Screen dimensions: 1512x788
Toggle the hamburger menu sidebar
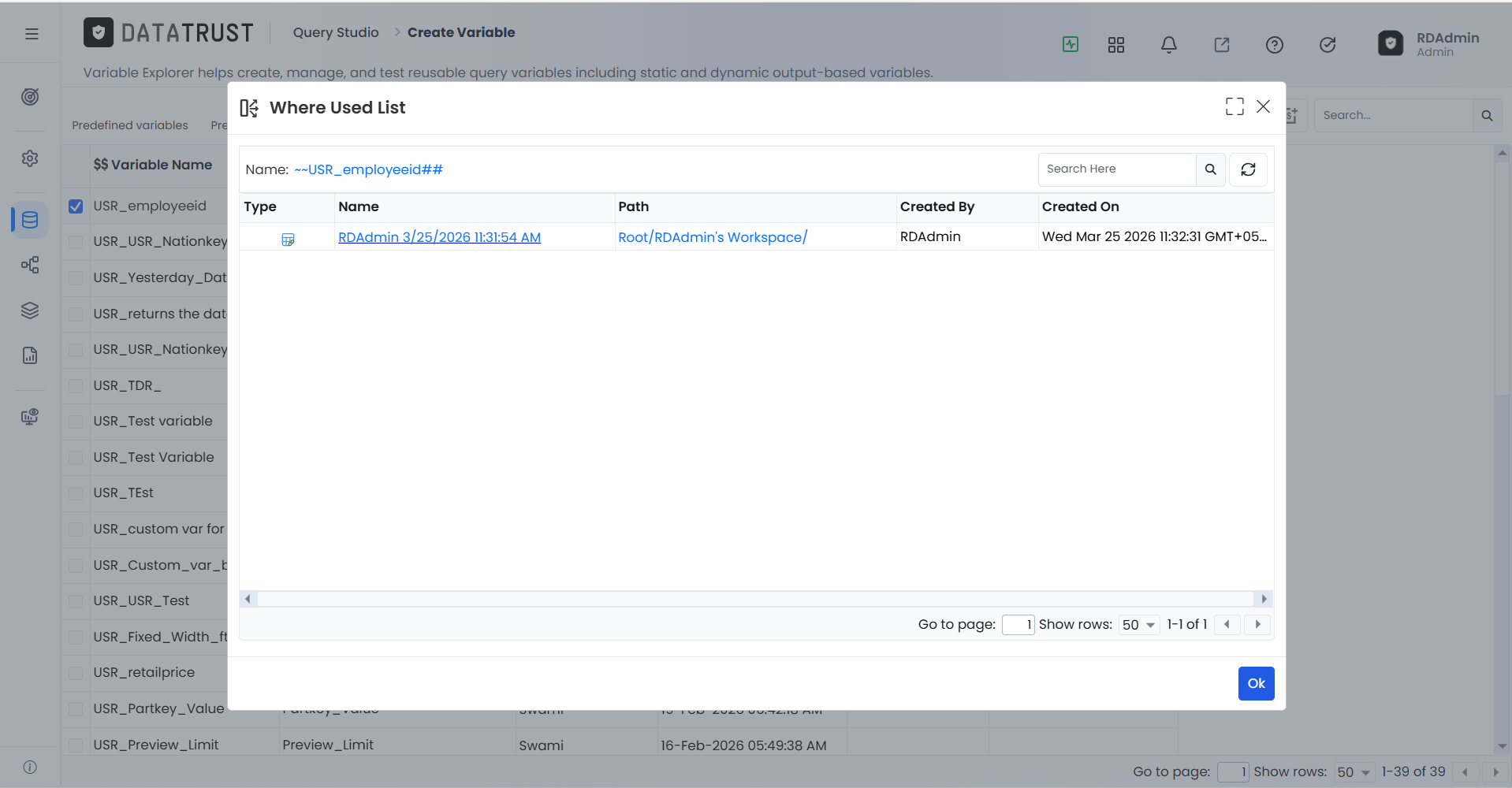pyautogui.click(x=32, y=34)
